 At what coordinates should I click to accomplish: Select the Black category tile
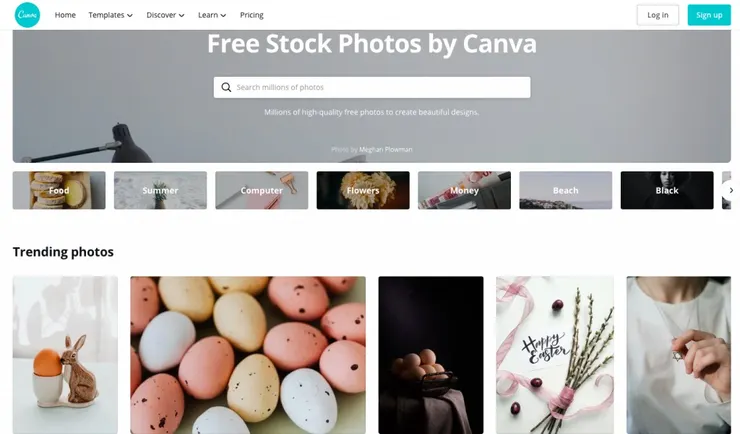coord(667,190)
